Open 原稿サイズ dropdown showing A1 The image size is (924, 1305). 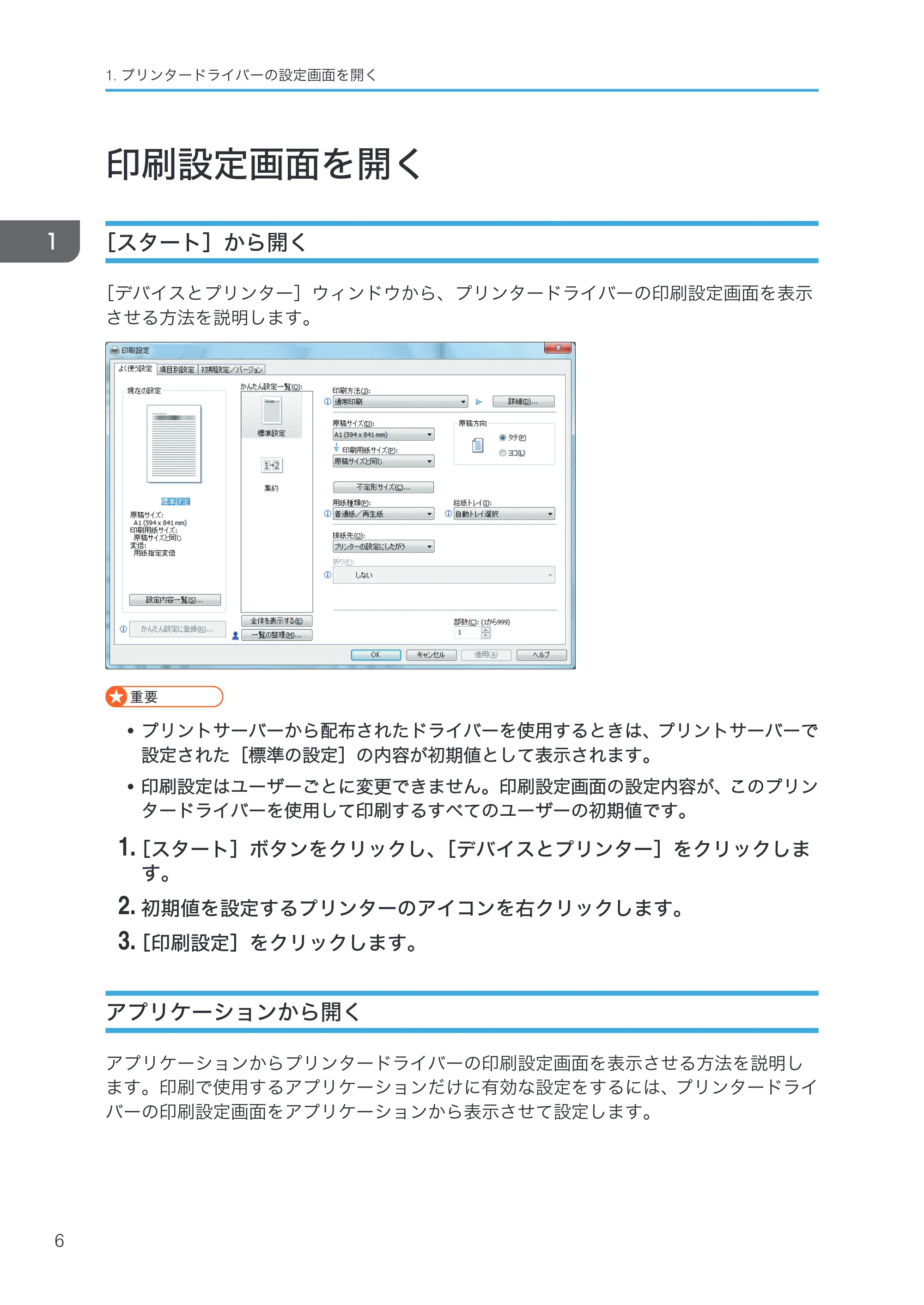[x=383, y=435]
